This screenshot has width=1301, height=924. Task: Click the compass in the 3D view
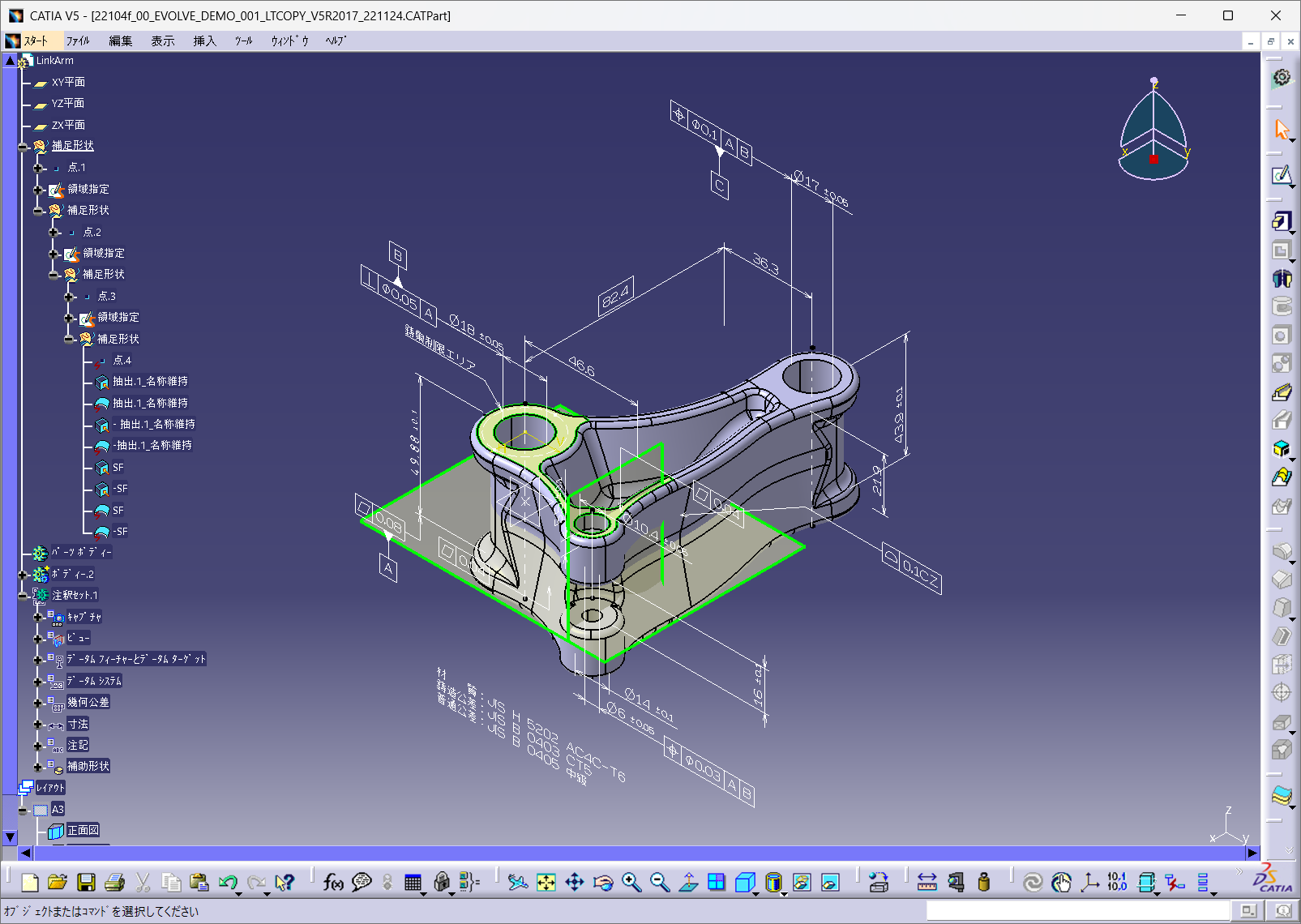1153,130
